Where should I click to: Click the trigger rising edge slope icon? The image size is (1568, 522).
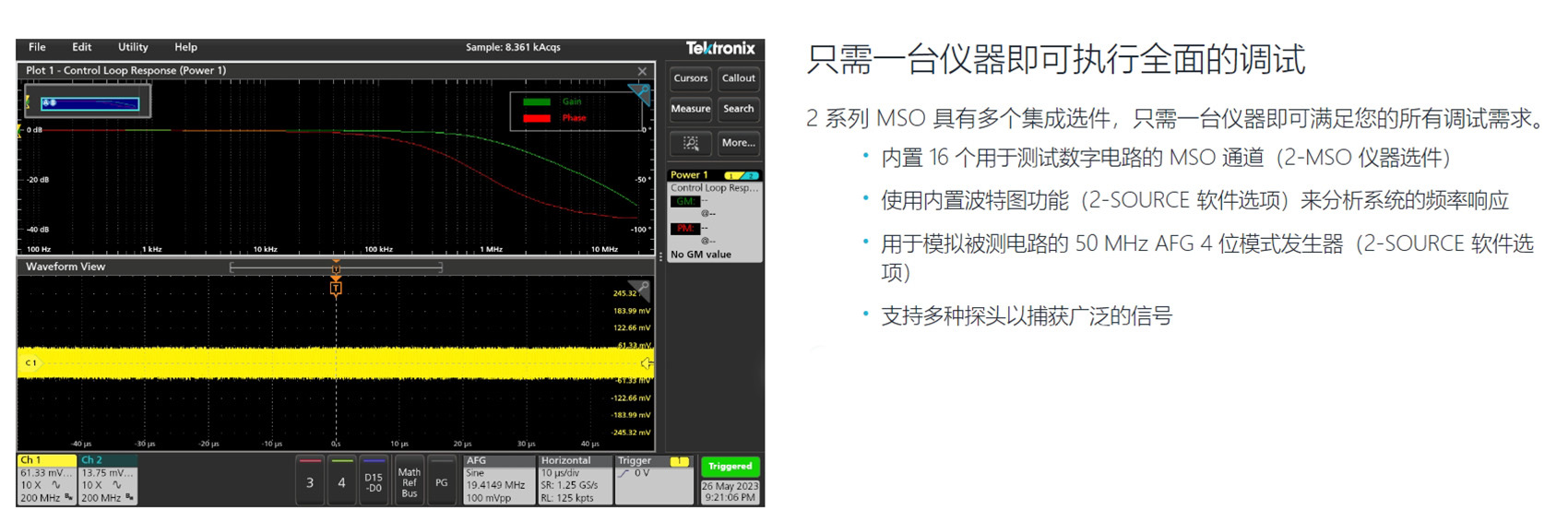(624, 473)
